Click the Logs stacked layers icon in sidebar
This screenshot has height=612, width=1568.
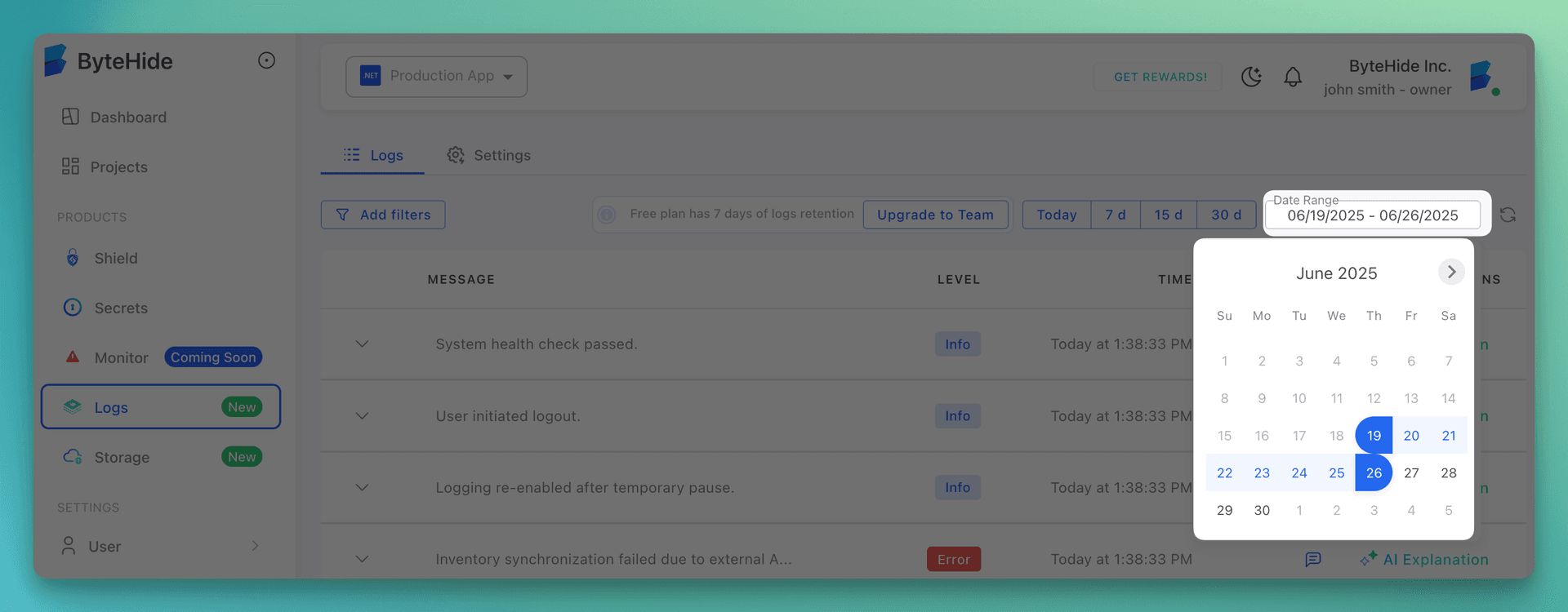(73, 406)
